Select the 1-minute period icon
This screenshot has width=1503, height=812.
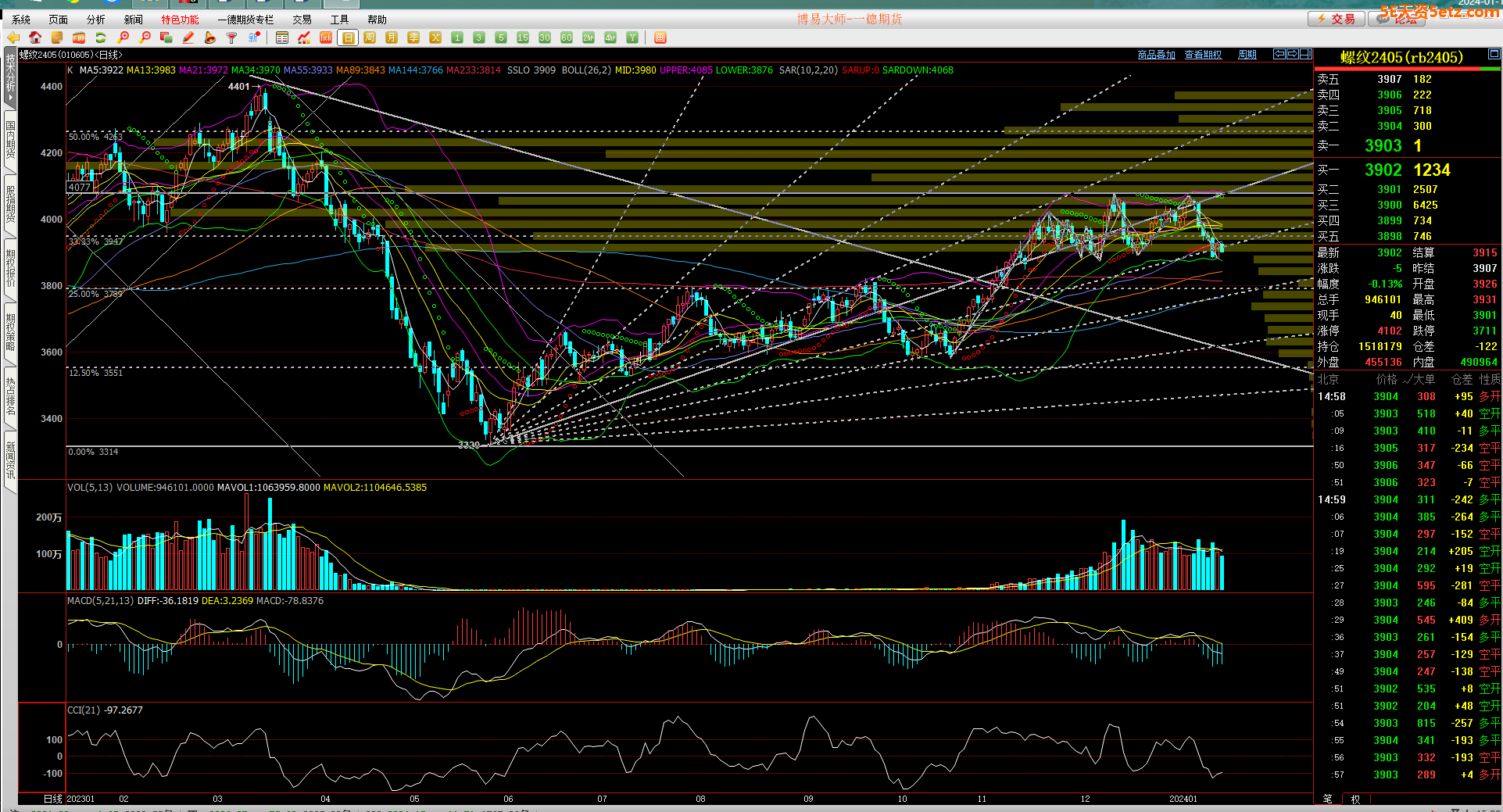pyautogui.click(x=457, y=38)
